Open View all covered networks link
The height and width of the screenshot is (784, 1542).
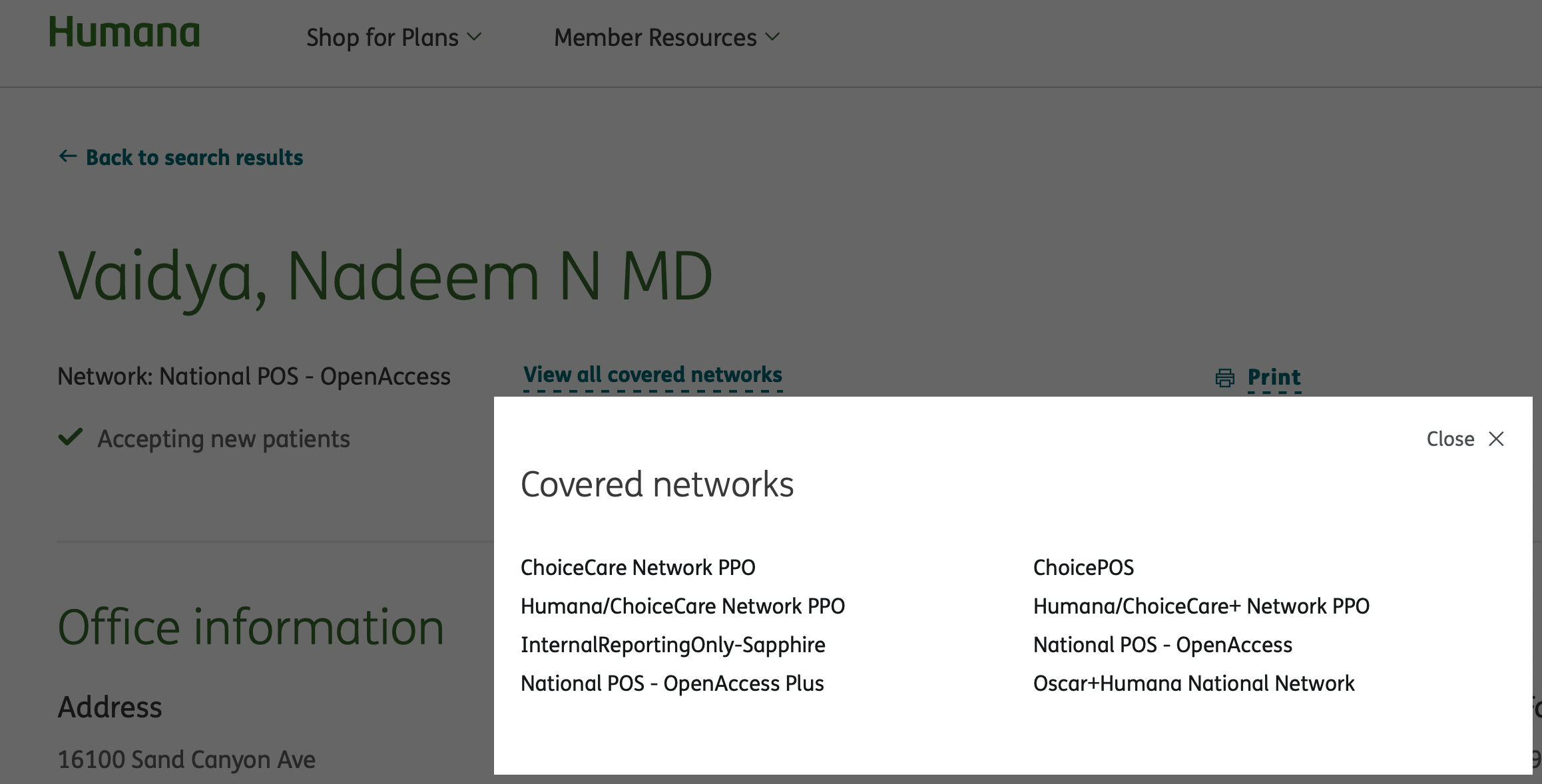[652, 375]
